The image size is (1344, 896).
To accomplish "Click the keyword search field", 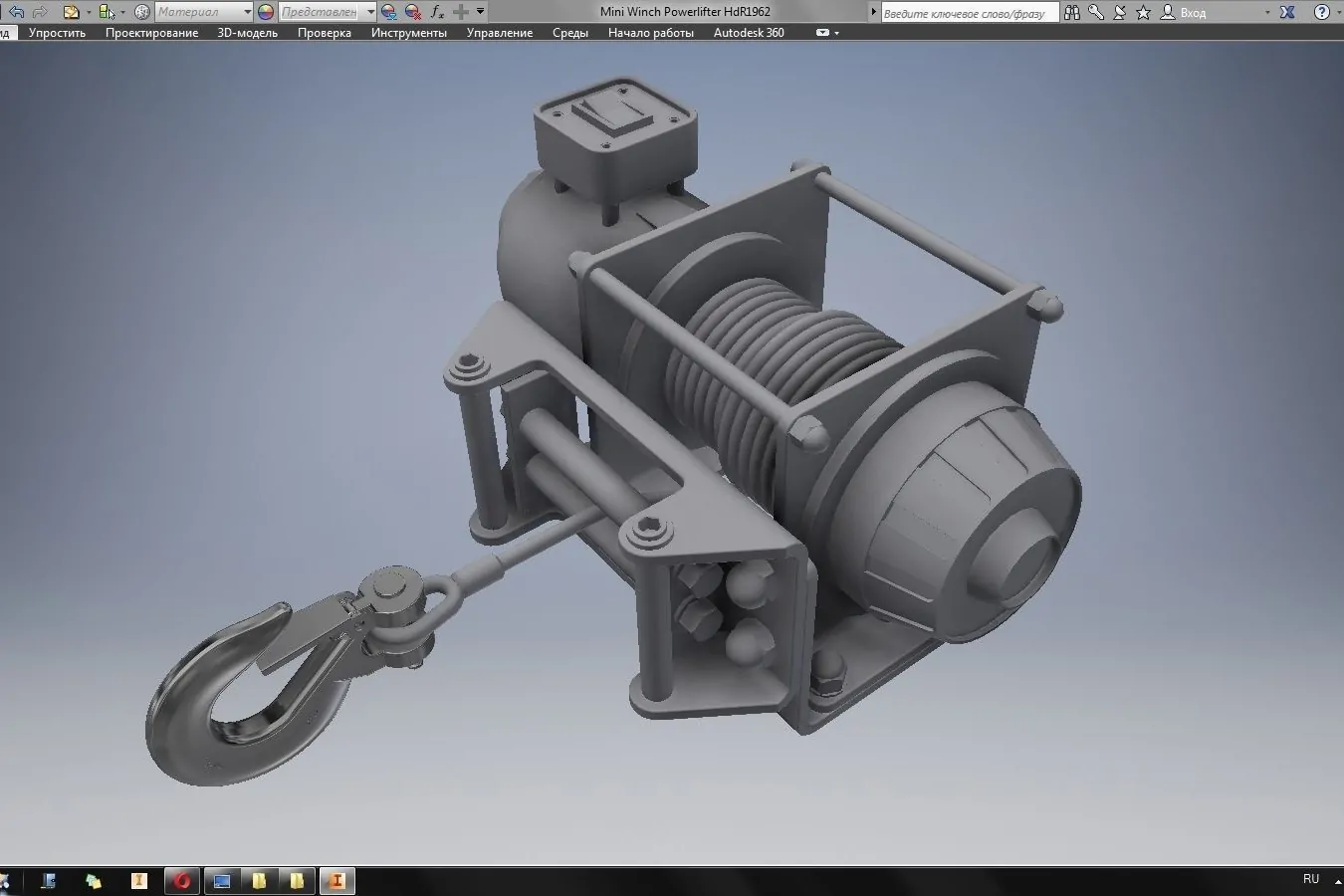I will (969, 13).
